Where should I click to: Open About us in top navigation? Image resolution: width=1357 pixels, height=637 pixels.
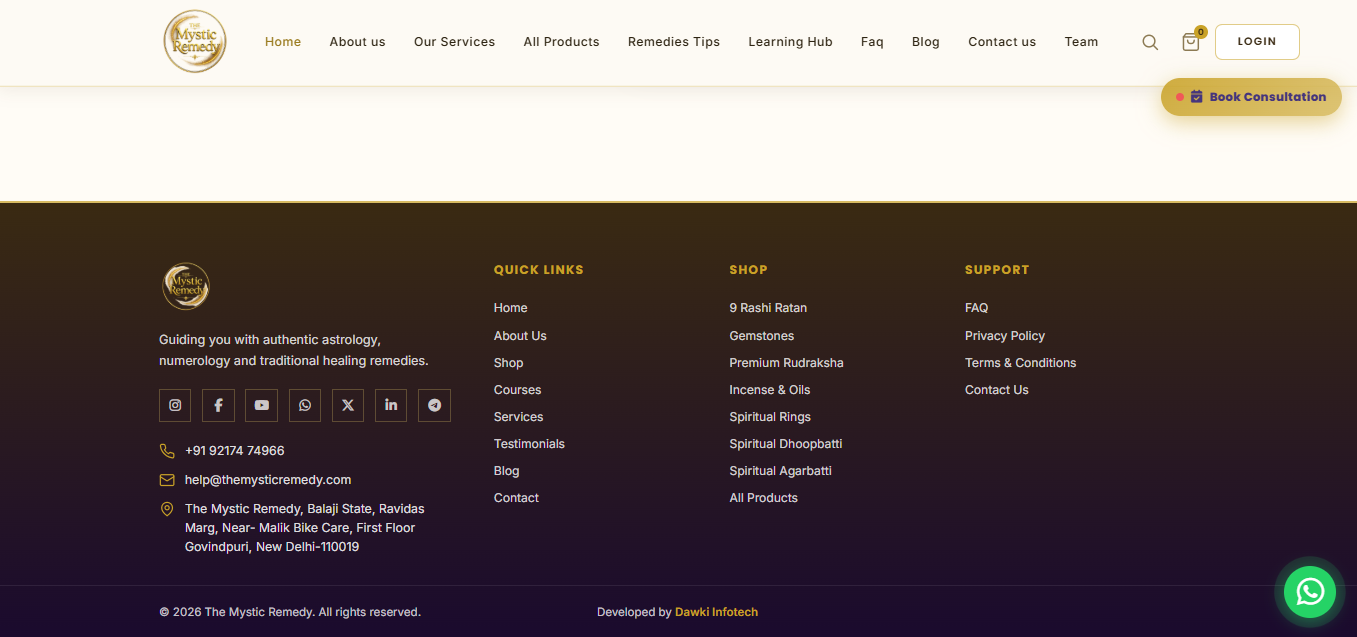(357, 42)
